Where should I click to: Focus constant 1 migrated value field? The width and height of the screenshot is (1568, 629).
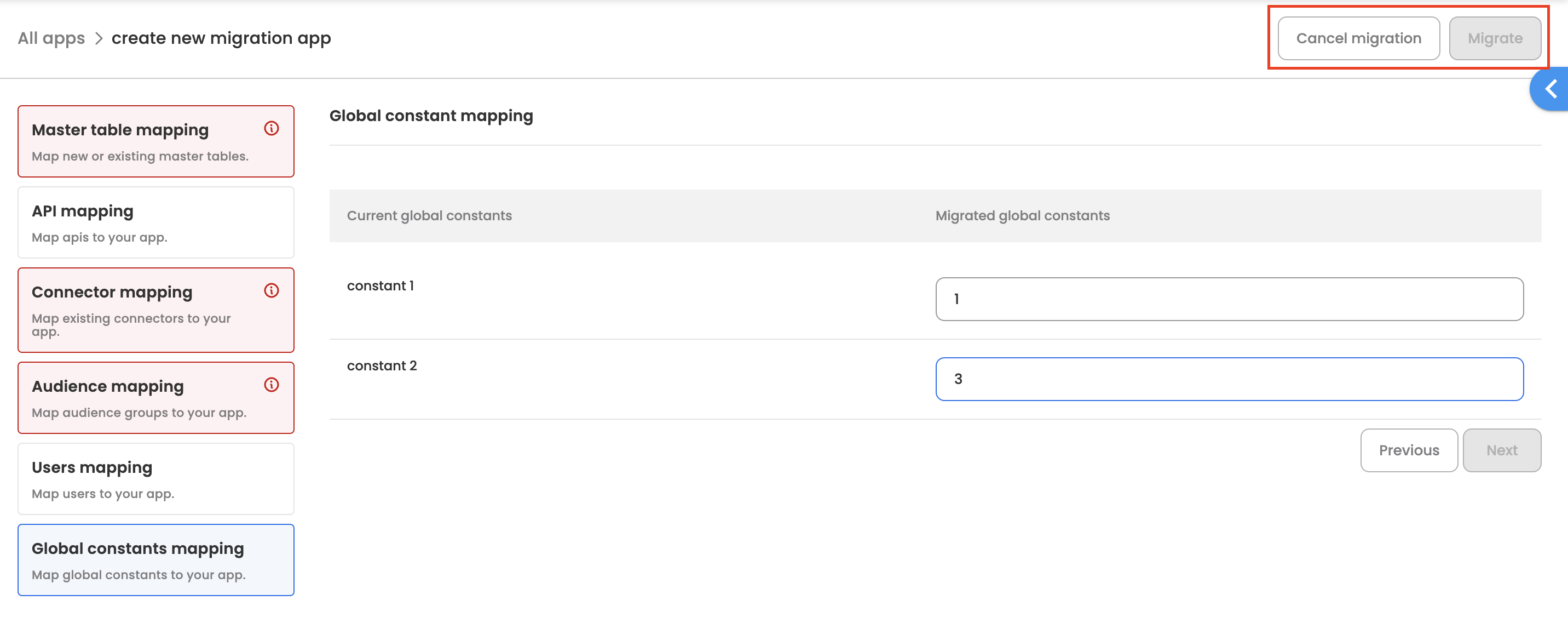(x=1229, y=300)
